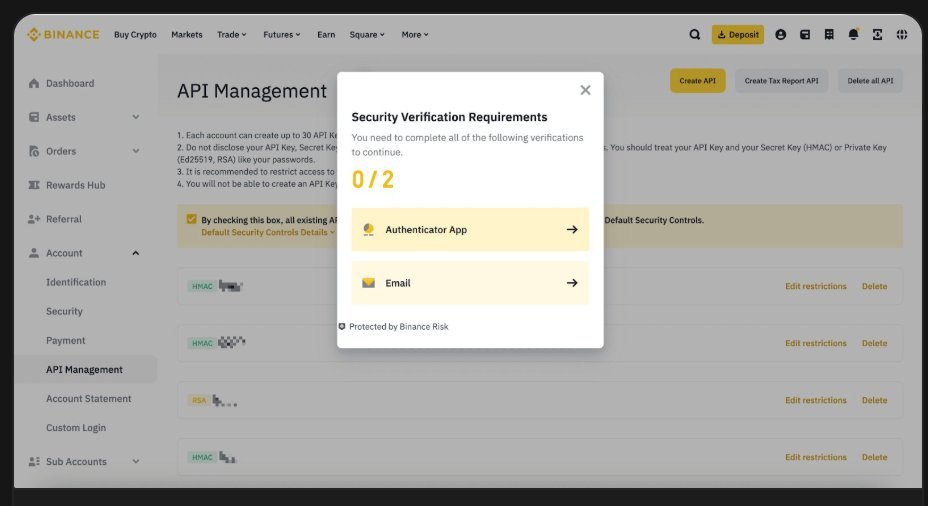
Task: Collapse the Account section chevron
Action: [136, 253]
